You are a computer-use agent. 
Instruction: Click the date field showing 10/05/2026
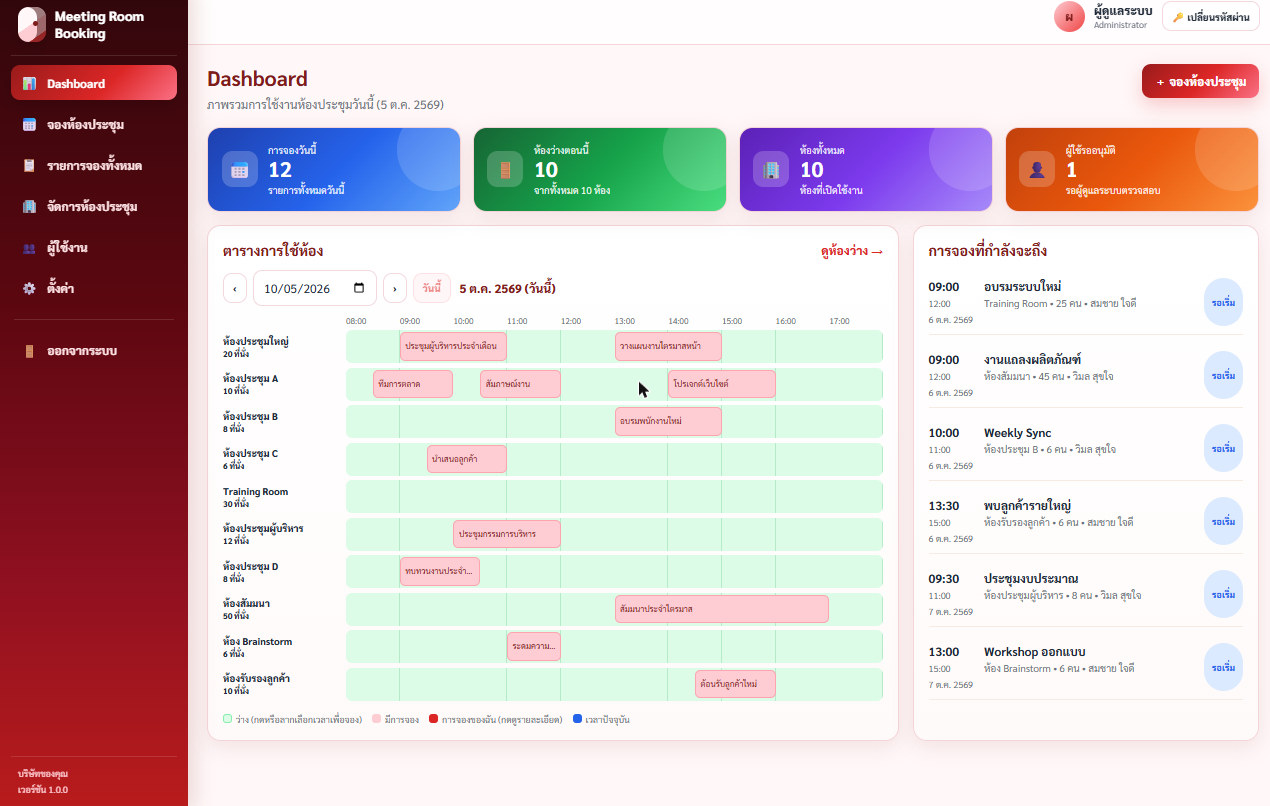315,288
